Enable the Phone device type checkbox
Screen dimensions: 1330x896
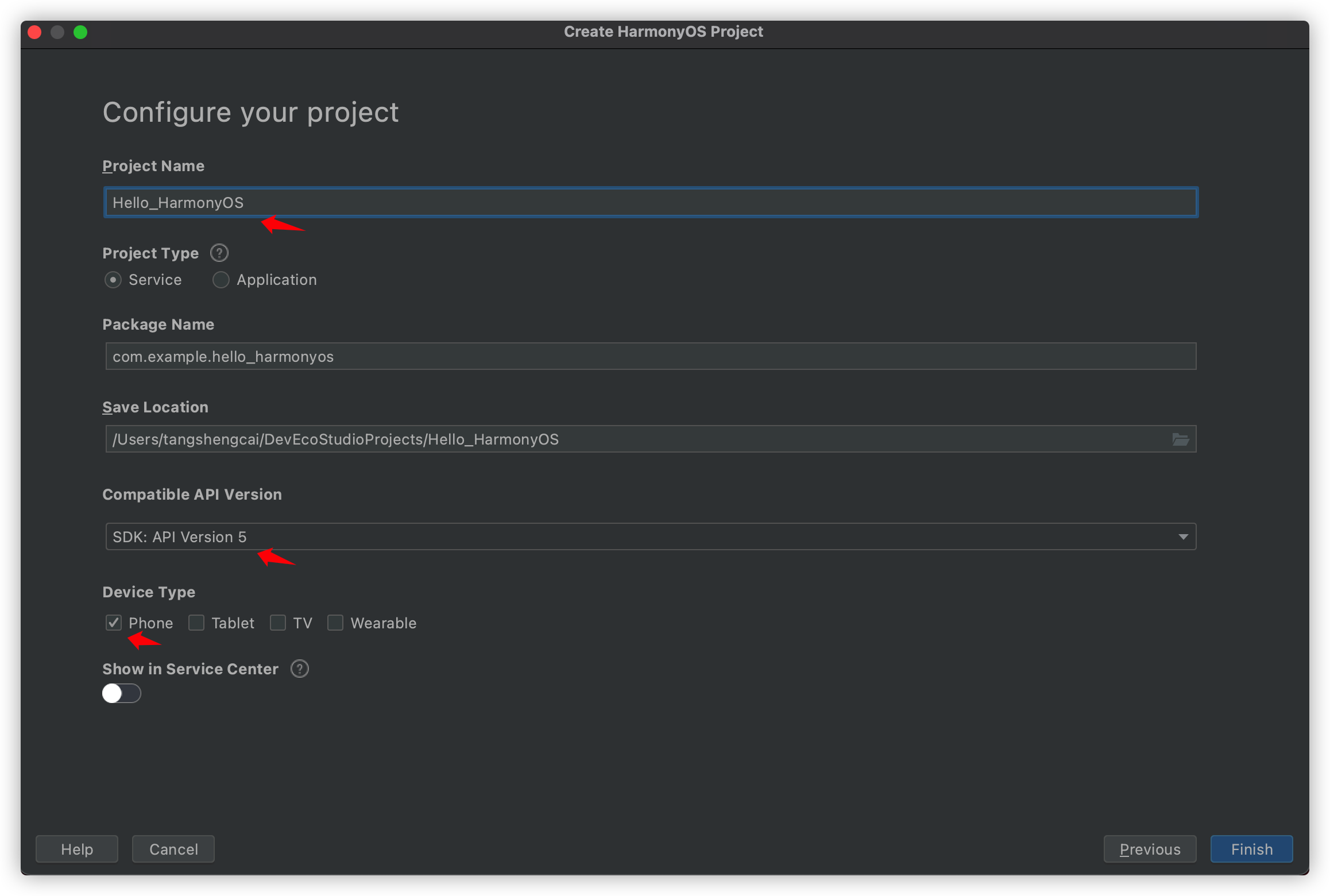[x=114, y=623]
